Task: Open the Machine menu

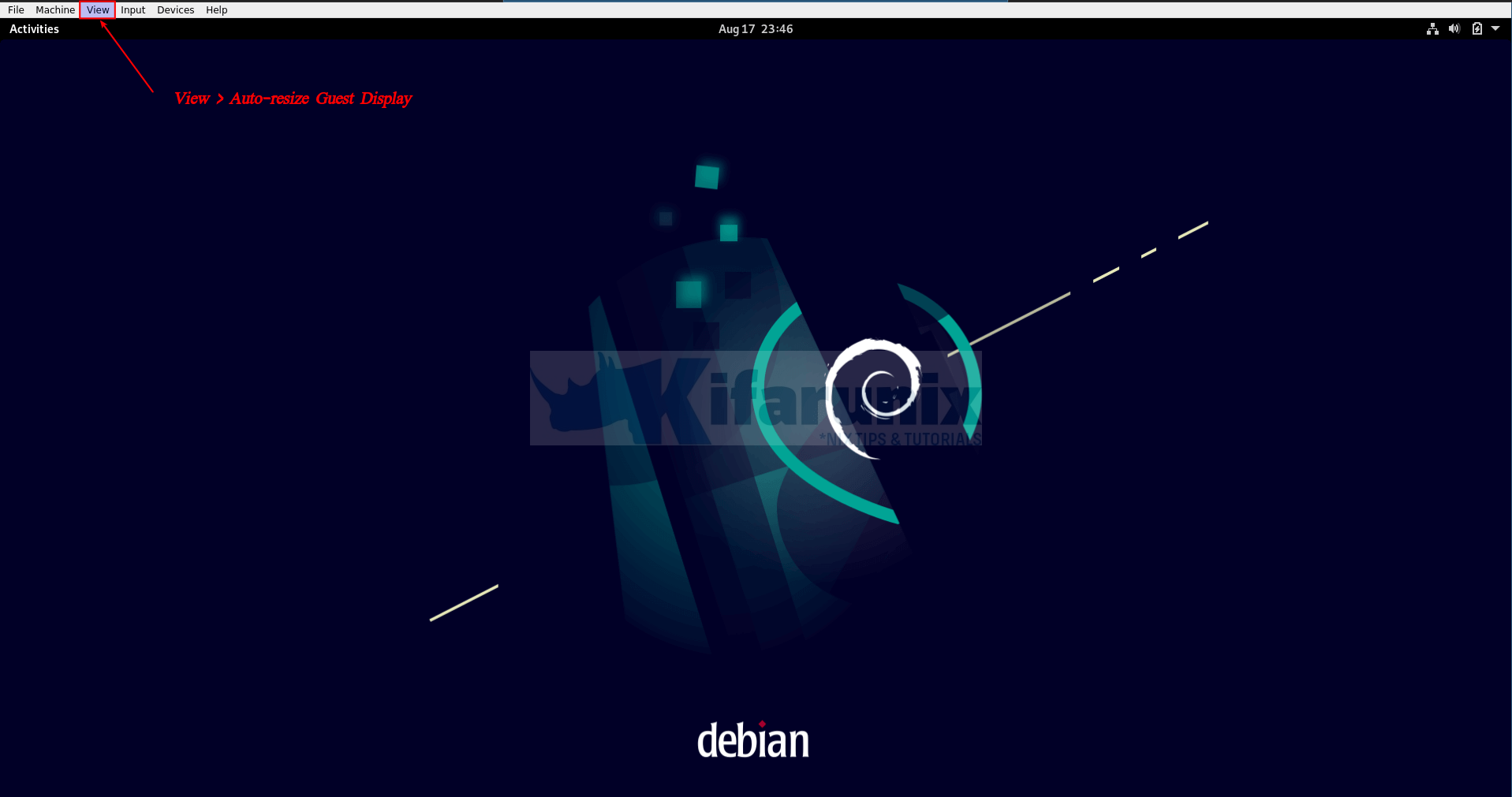Action: tap(54, 9)
